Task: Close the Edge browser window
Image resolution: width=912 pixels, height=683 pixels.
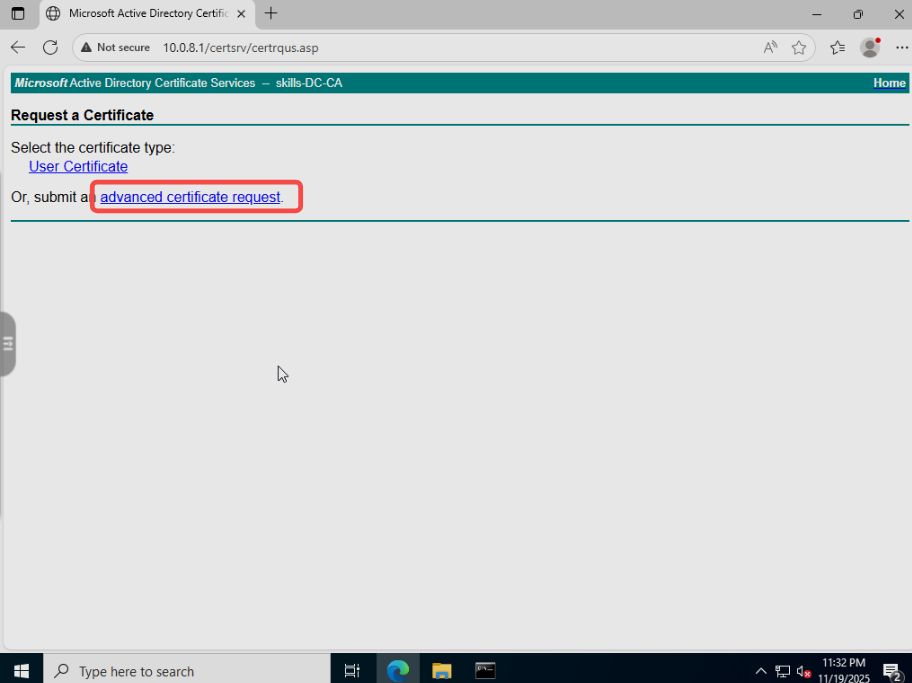Action: [x=899, y=14]
